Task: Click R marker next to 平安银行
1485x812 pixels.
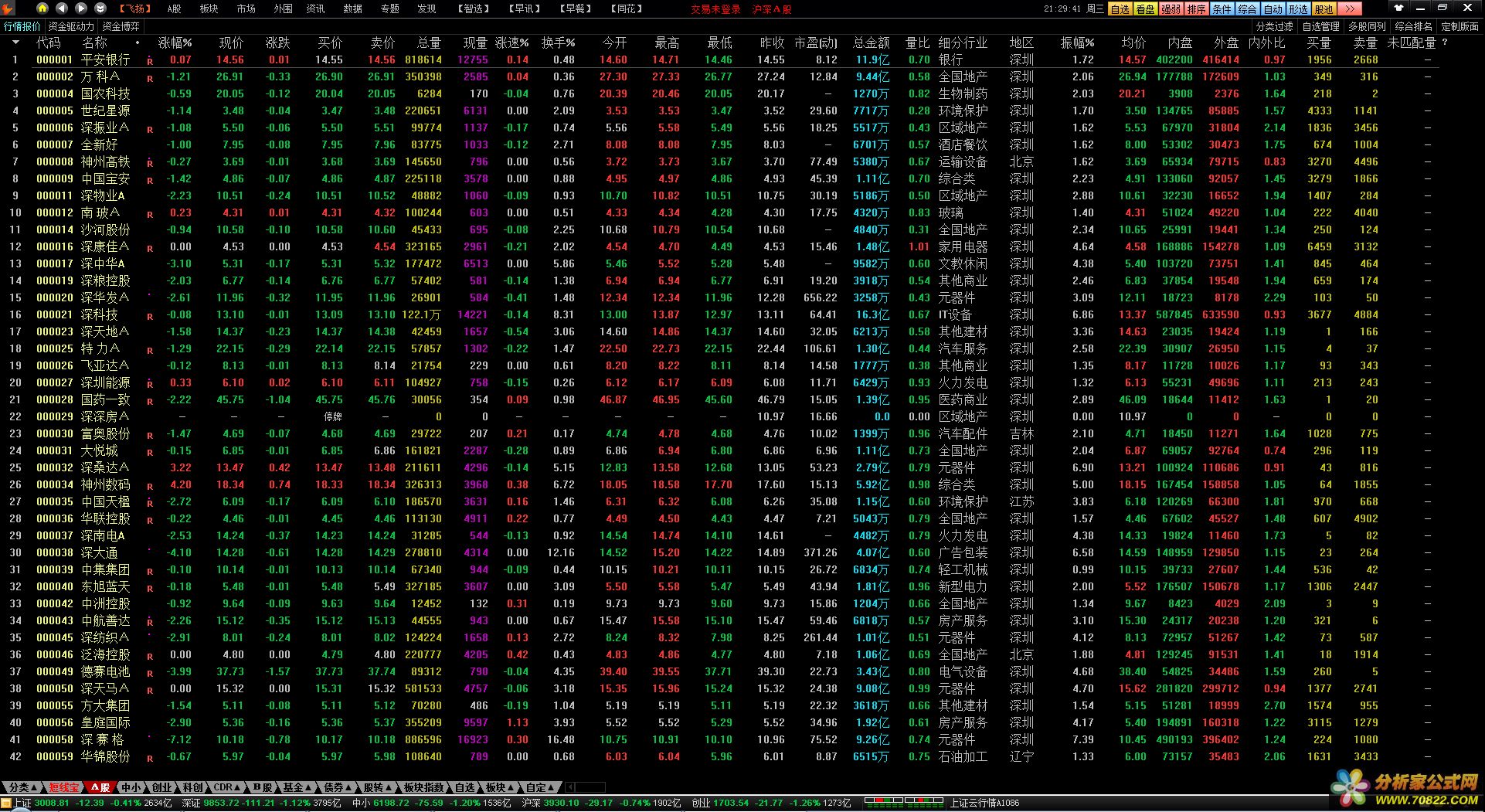Action: 150,62
